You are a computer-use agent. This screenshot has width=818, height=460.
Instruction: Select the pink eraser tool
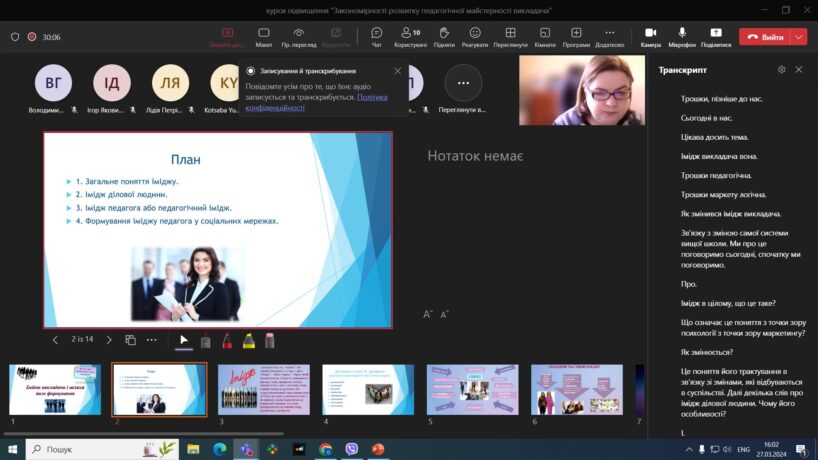tap(269, 340)
